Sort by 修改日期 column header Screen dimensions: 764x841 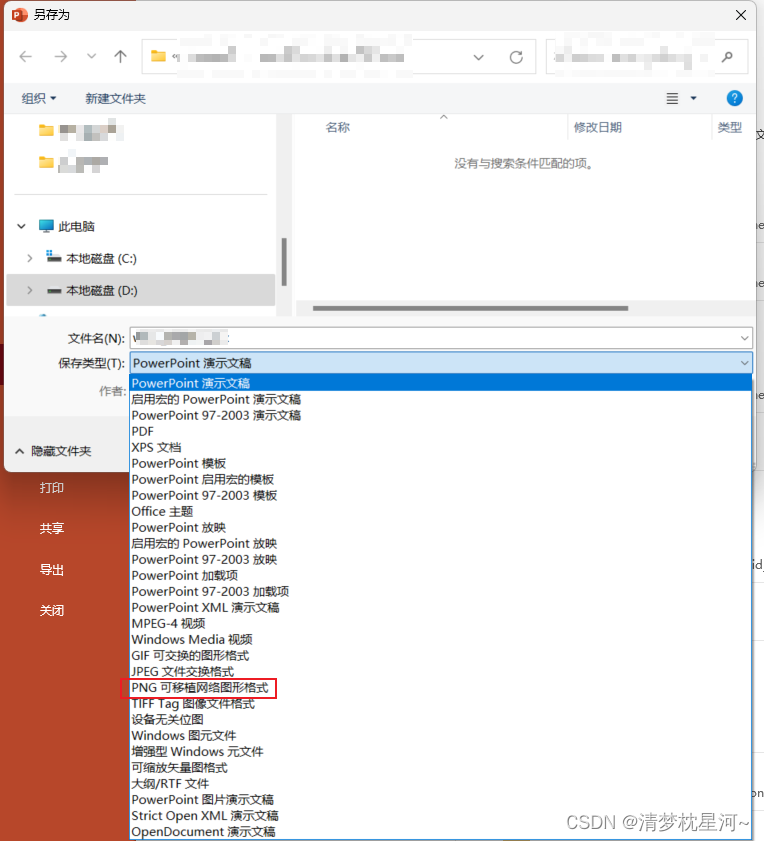(x=598, y=127)
